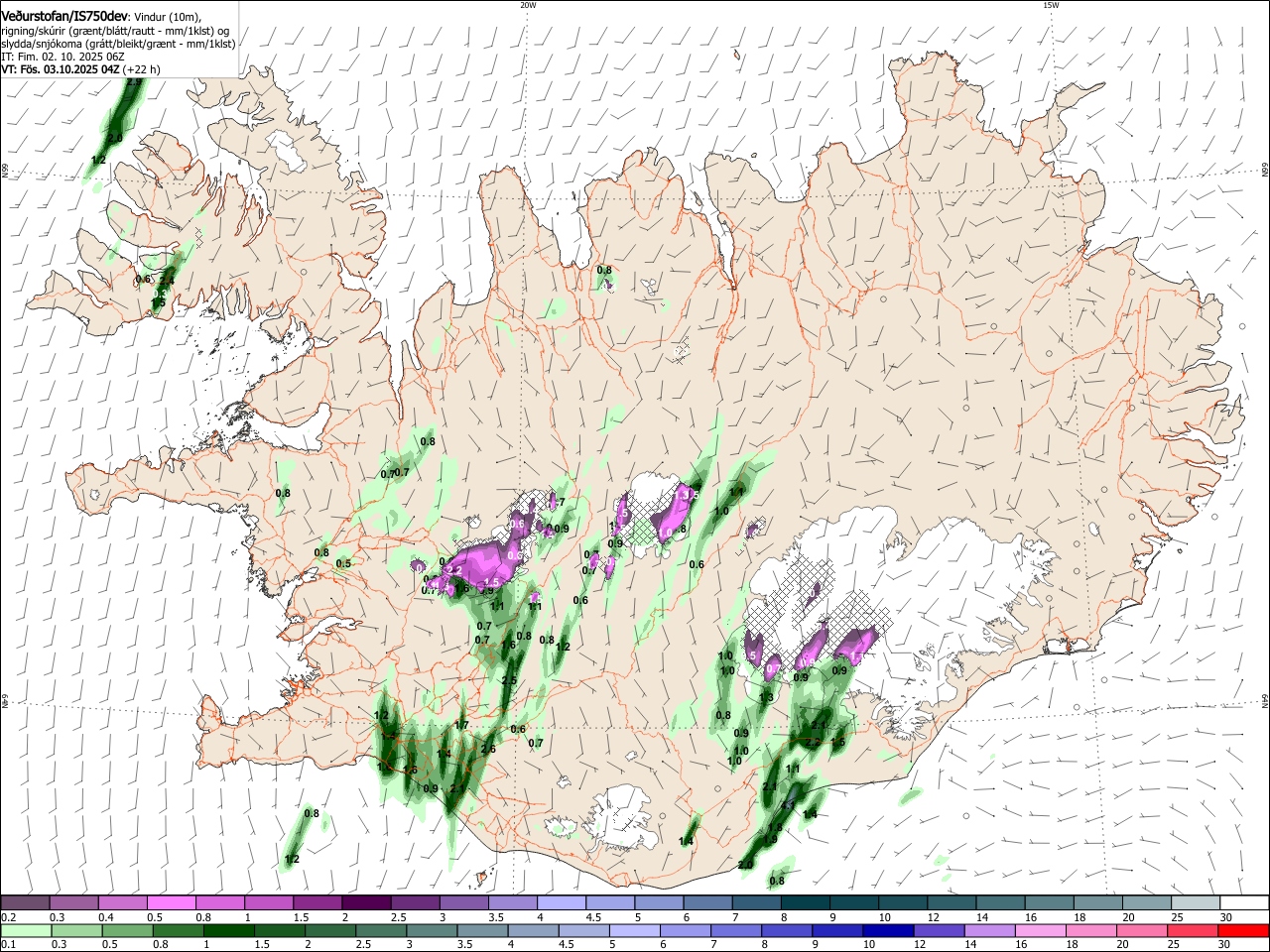Pick rain swatch between 2.5 and 3
Screen dimensions: 1270x952
coord(380,931)
